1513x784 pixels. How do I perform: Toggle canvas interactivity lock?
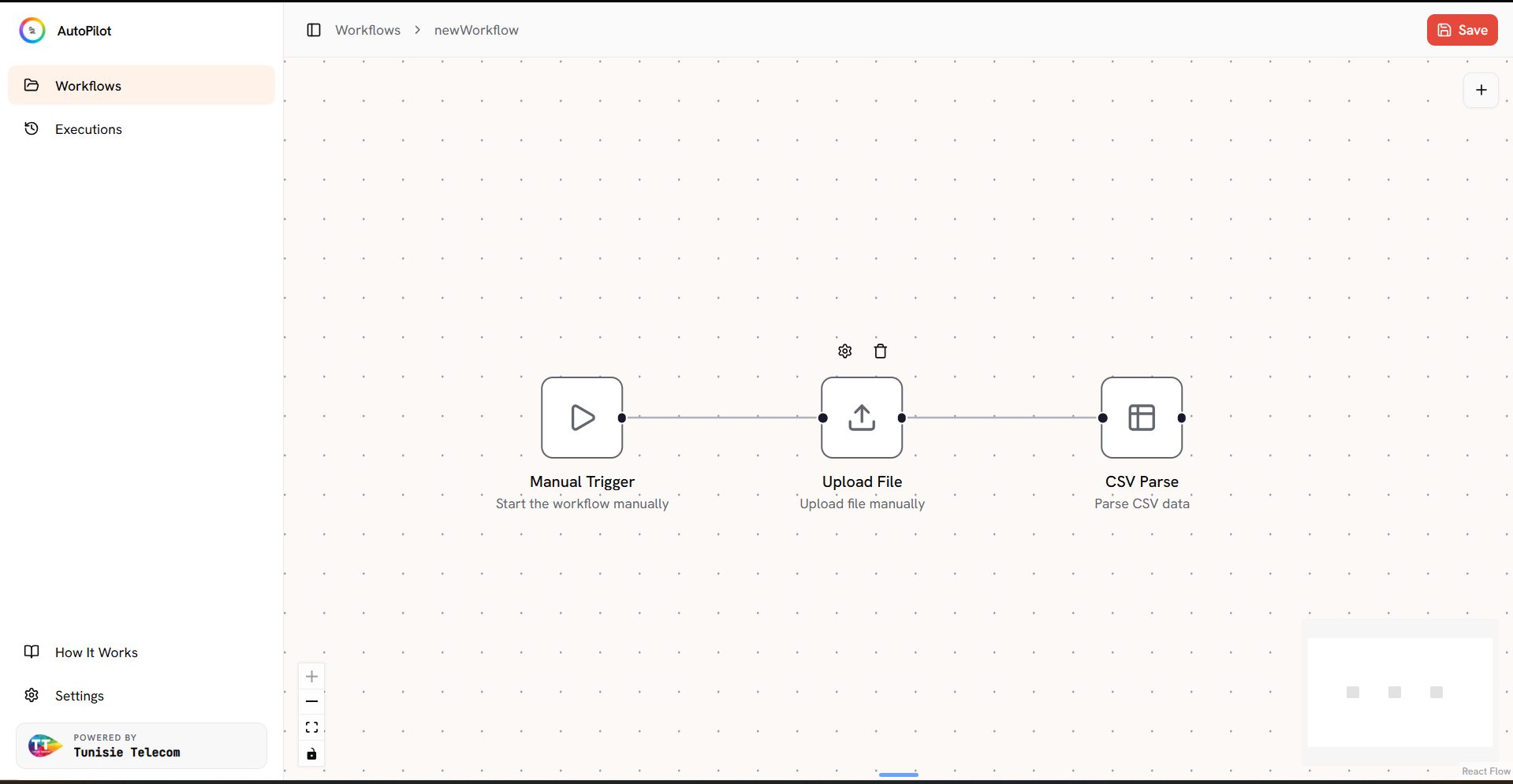[x=311, y=754]
